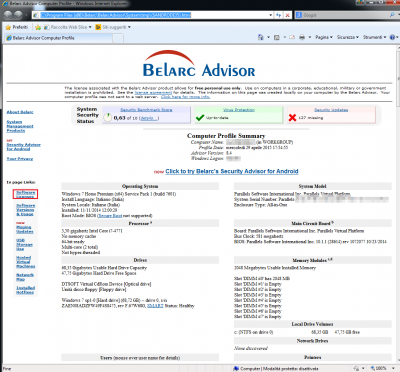
Task: Click the Add to favorites bar star icon
Action: point(38,27)
